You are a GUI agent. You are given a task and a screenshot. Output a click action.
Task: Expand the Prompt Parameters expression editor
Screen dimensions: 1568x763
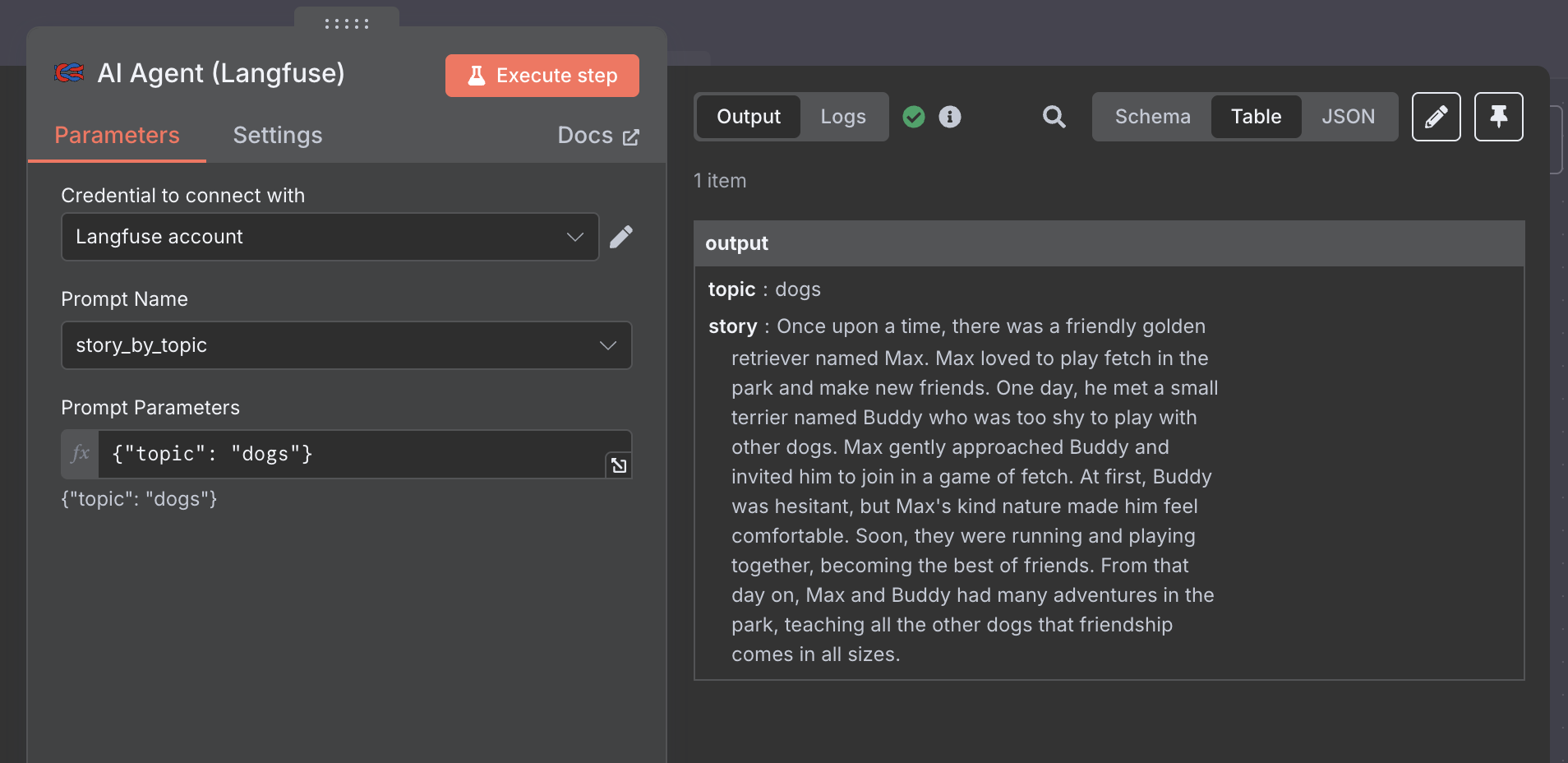pyautogui.click(x=619, y=465)
